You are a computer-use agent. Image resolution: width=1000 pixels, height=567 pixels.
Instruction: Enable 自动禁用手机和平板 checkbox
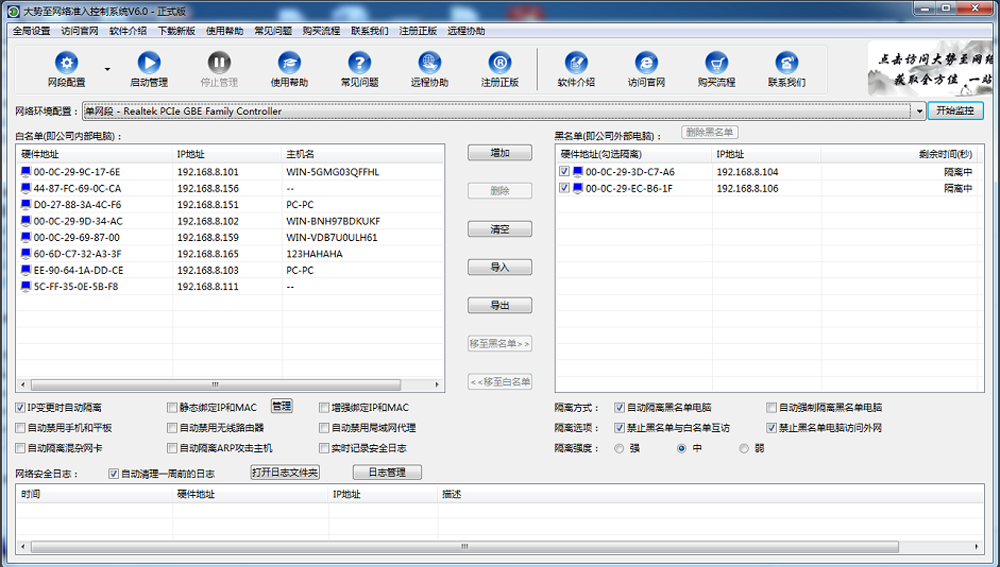pyautogui.click(x=21, y=428)
